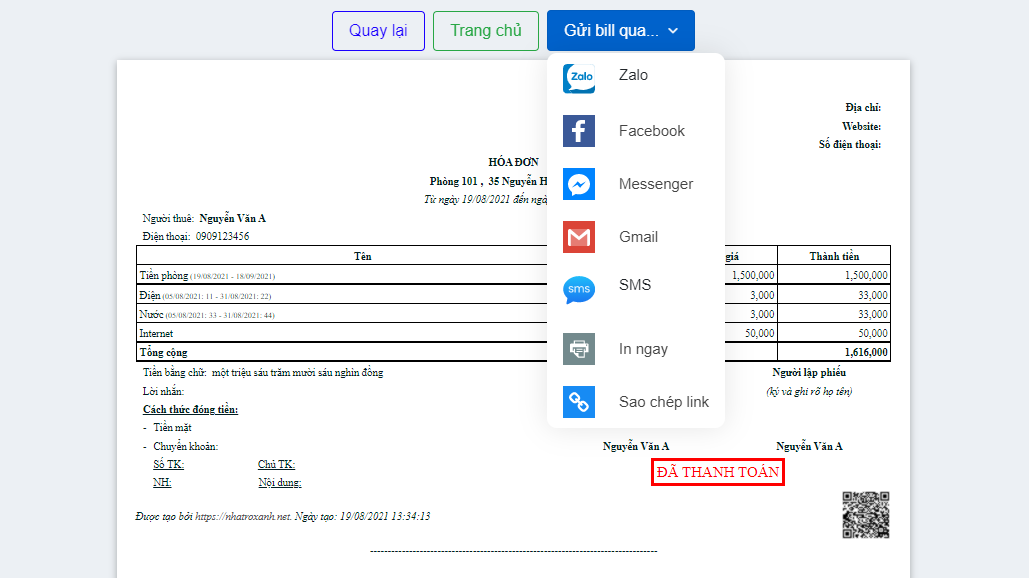1029x578 pixels.
Task: Click the Cách thức đóng tiền heading
Action: [x=190, y=409]
